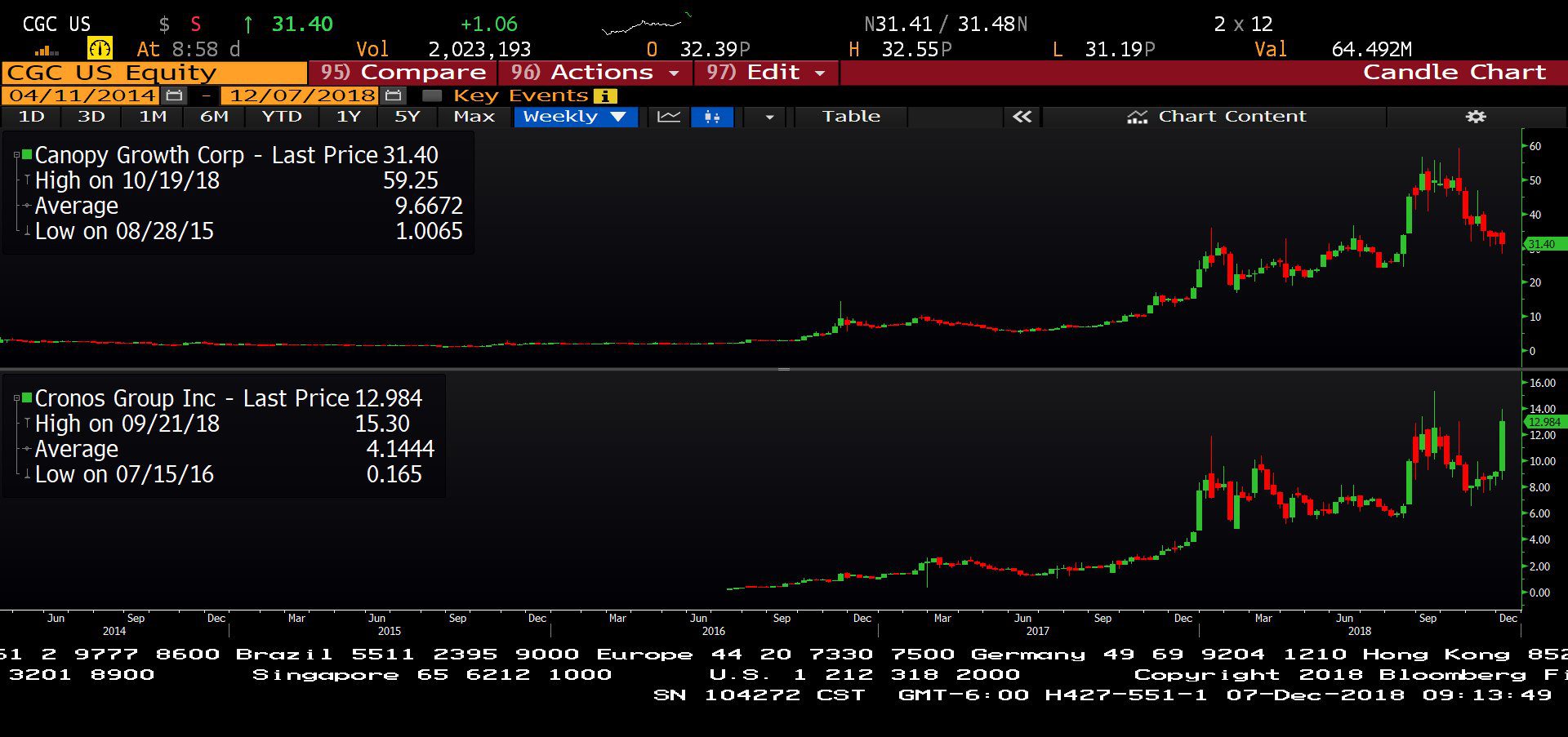The height and width of the screenshot is (737, 1568).
Task: Collapse panel with double-chevron icon
Action: click(x=1022, y=117)
